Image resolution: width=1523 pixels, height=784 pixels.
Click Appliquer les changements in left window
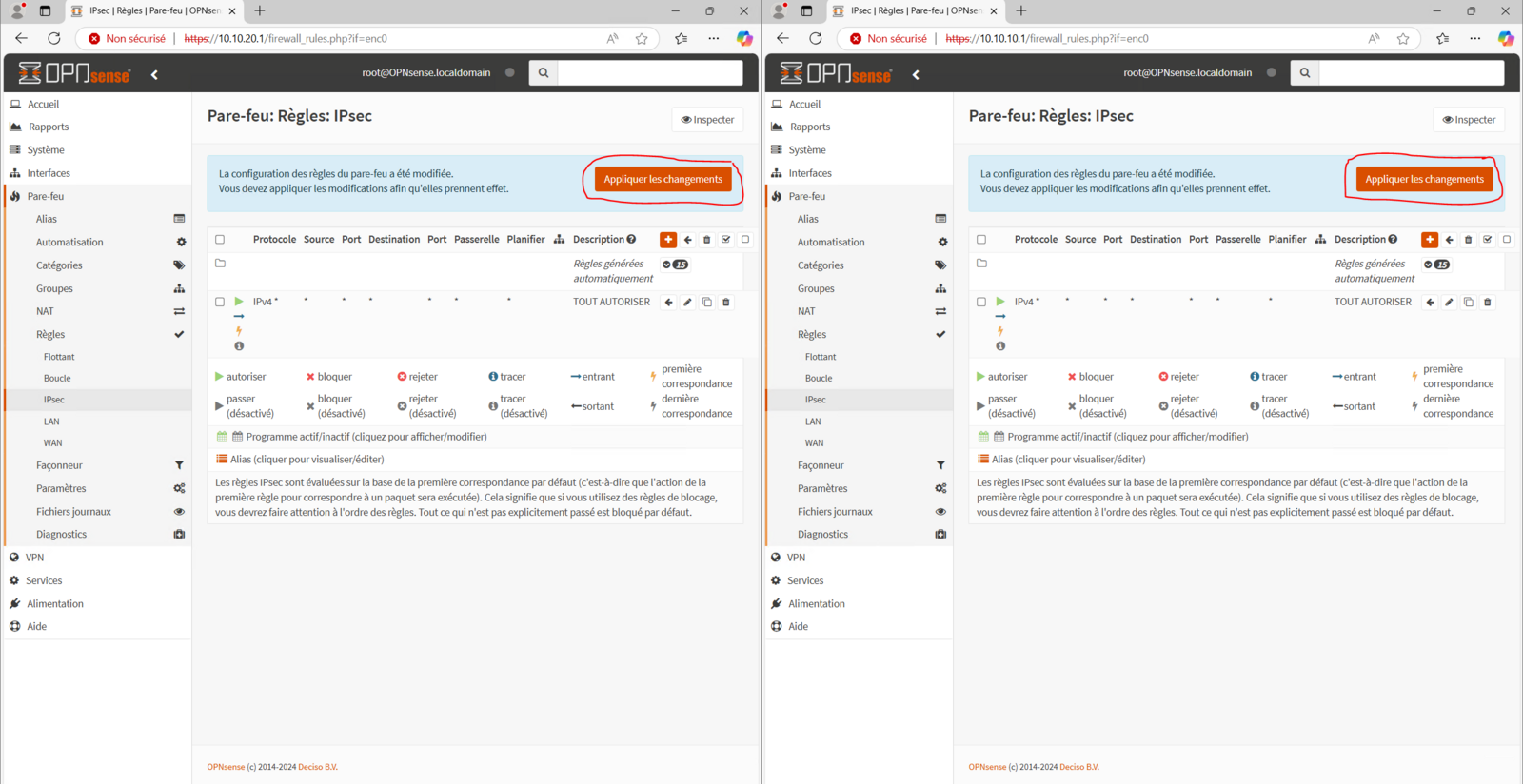click(663, 179)
